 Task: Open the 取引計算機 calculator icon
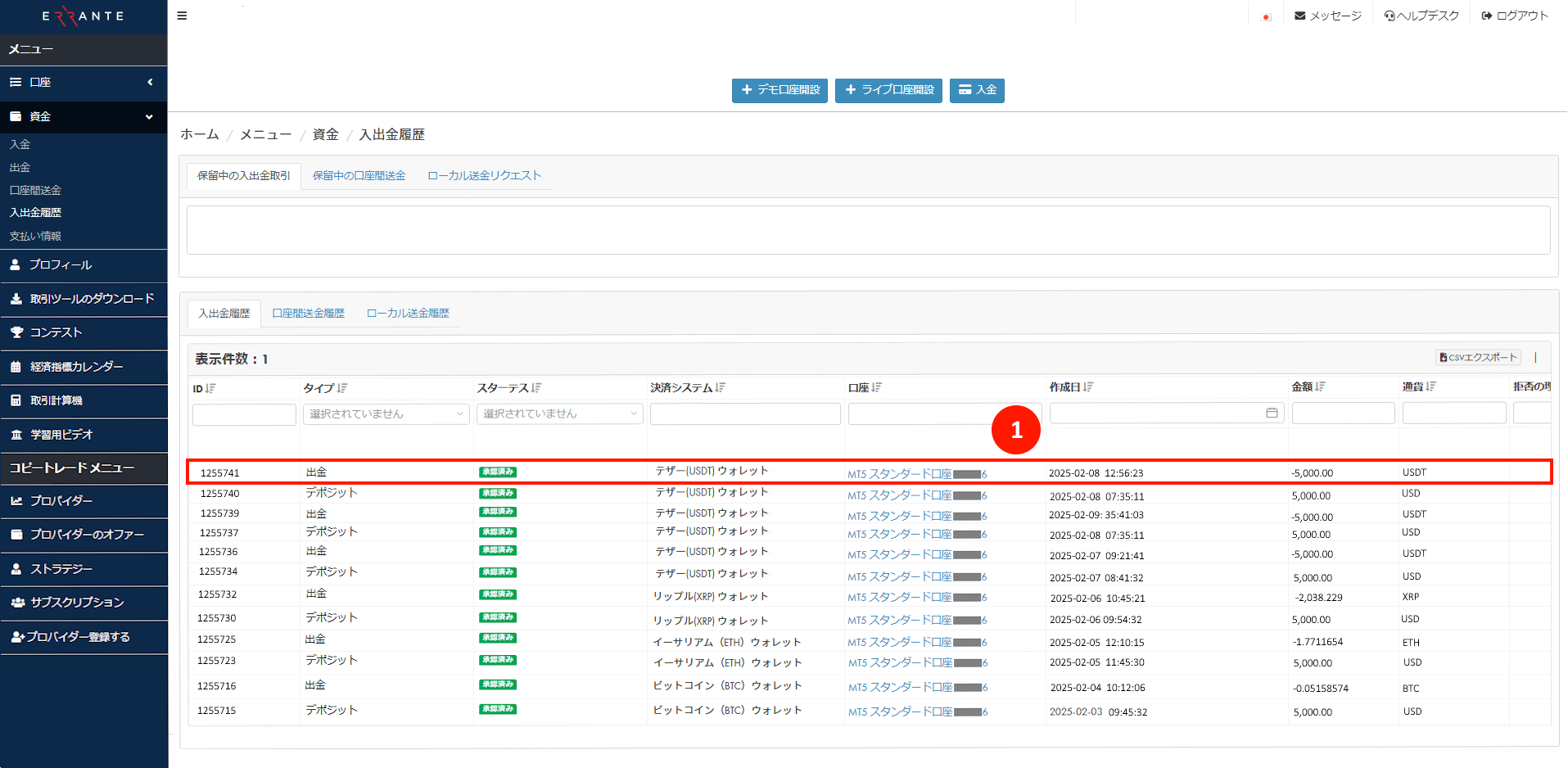click(16, 400)
